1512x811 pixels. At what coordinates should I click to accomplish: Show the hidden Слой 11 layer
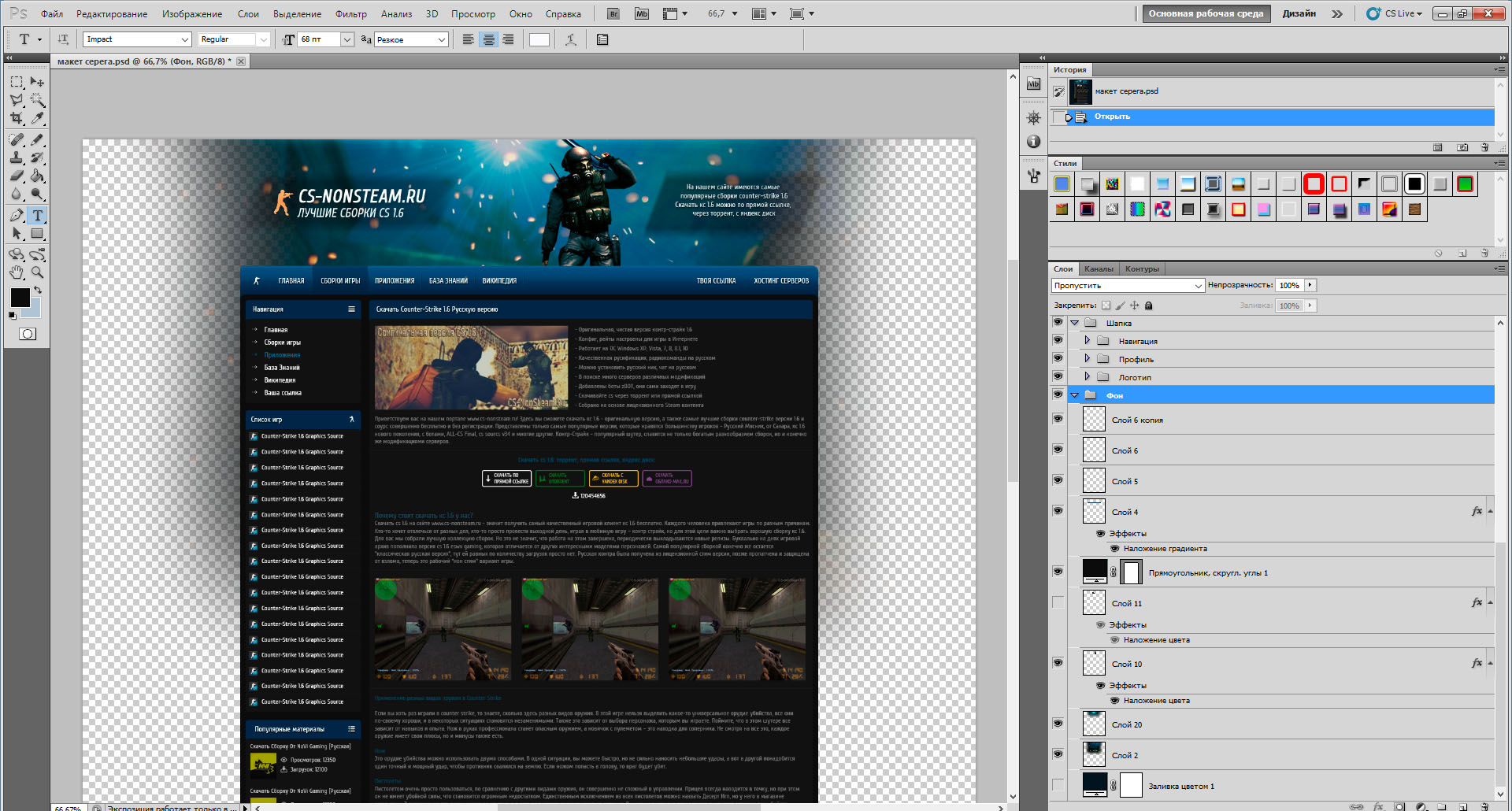click(x=1058, y=602)
